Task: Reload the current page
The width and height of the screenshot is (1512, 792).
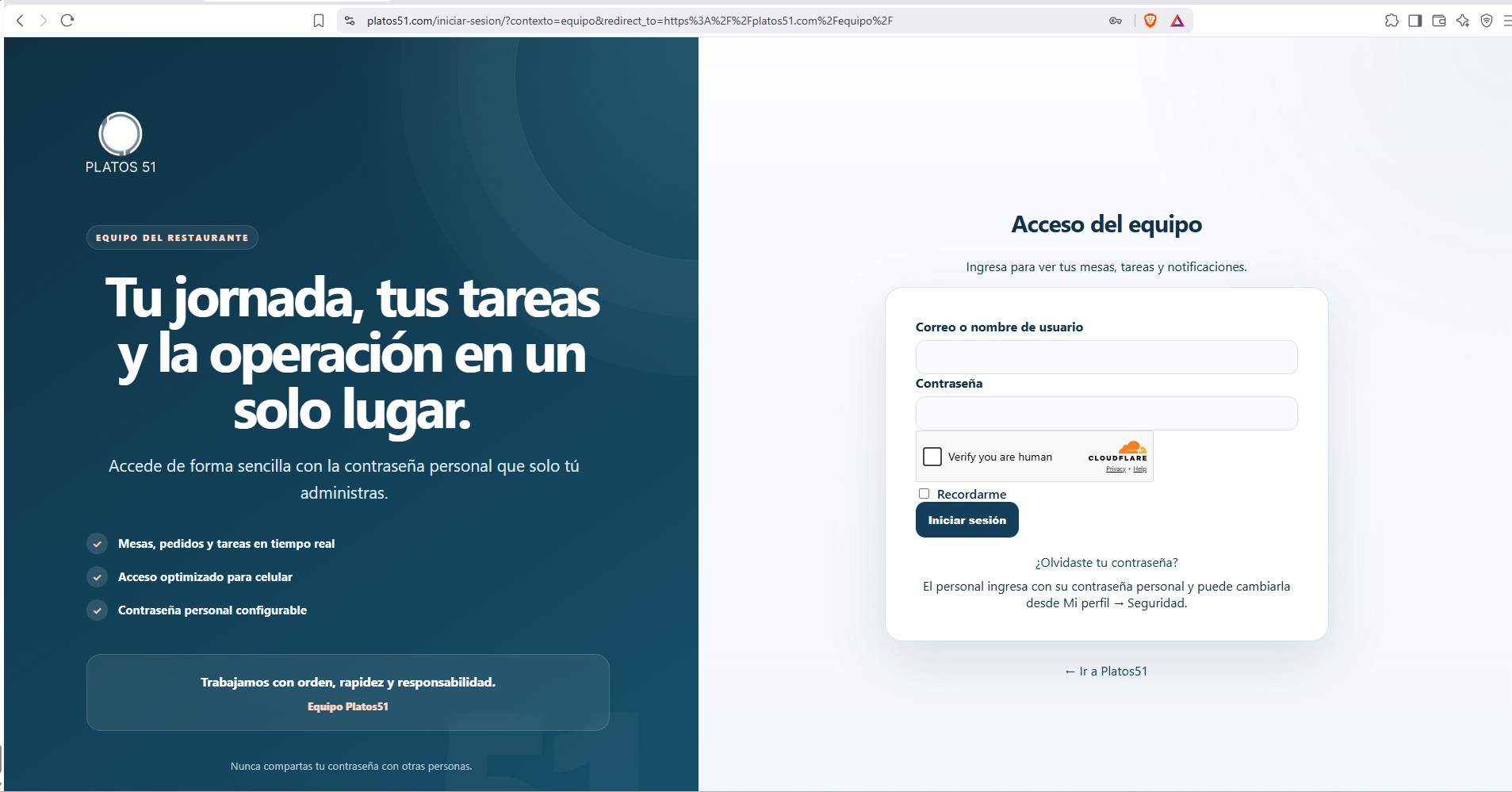Action: (x=67, y=21)
